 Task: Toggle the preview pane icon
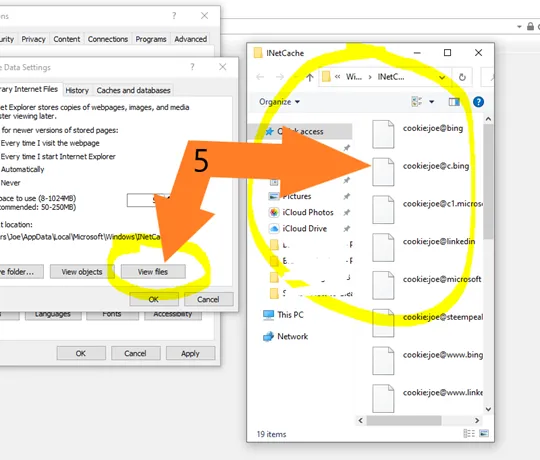[x=454, y=102]
